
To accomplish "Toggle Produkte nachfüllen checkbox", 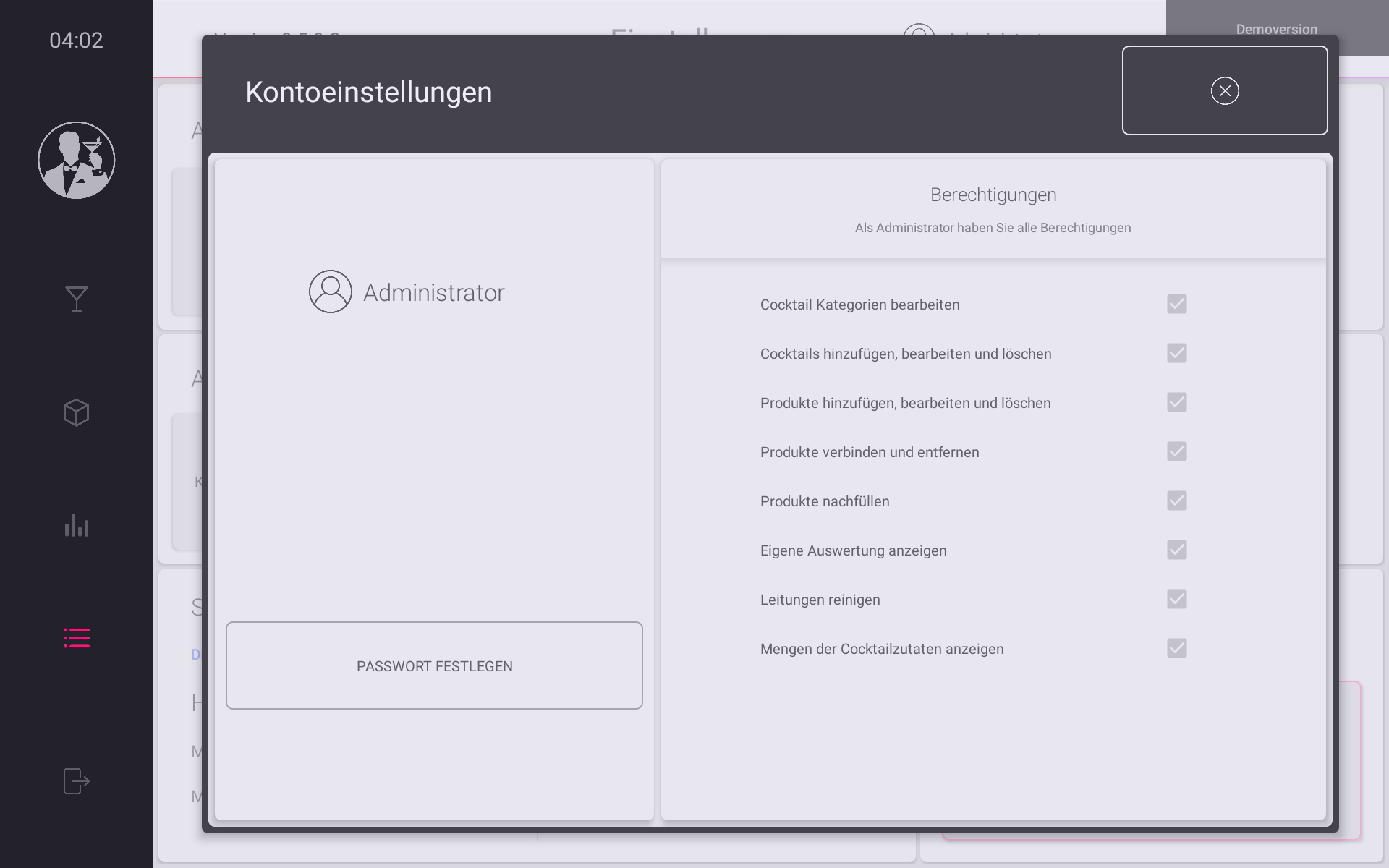I will (x=1176, y=501).
